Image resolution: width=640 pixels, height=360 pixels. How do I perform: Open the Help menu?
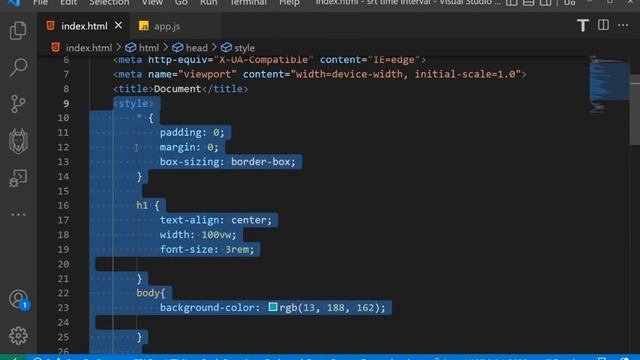[x=289, y=2]
